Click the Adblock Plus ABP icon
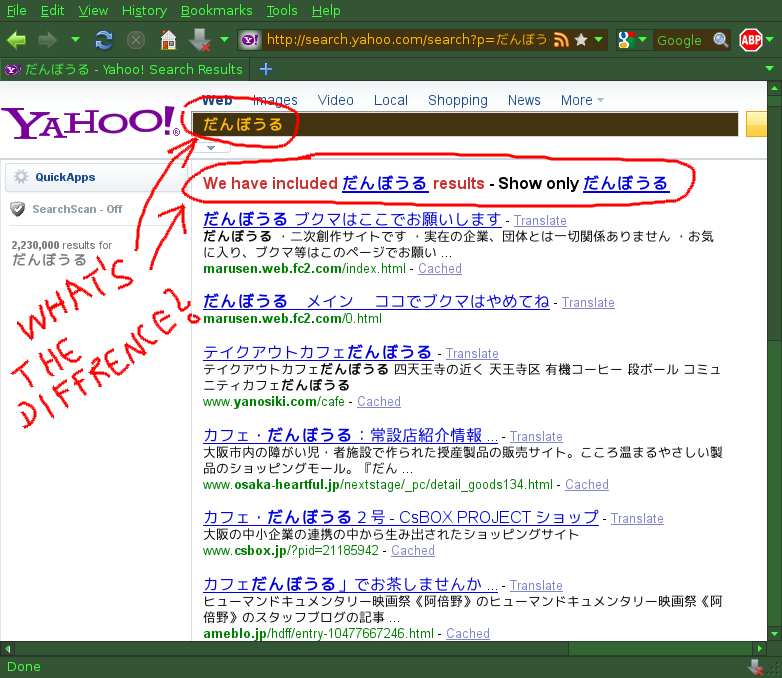The image size is (782, 678). coord(750,40)
